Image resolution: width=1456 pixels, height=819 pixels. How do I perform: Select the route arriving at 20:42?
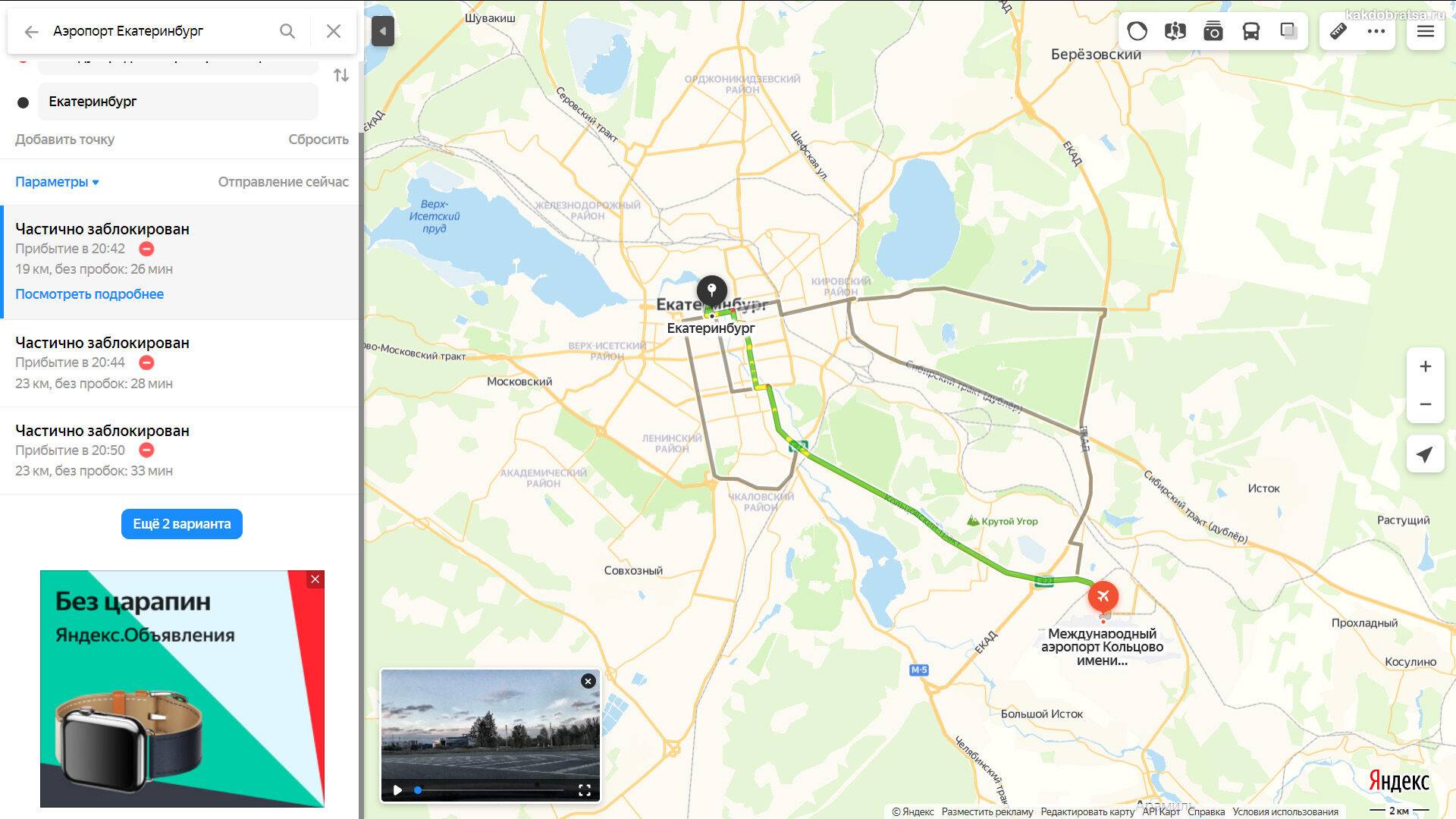[x=180, y=262]
